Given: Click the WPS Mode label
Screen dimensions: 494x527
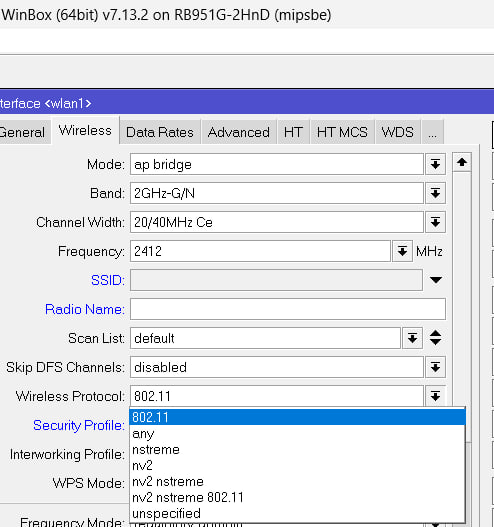Looking at the screenshot, I should tap(89, 483).
